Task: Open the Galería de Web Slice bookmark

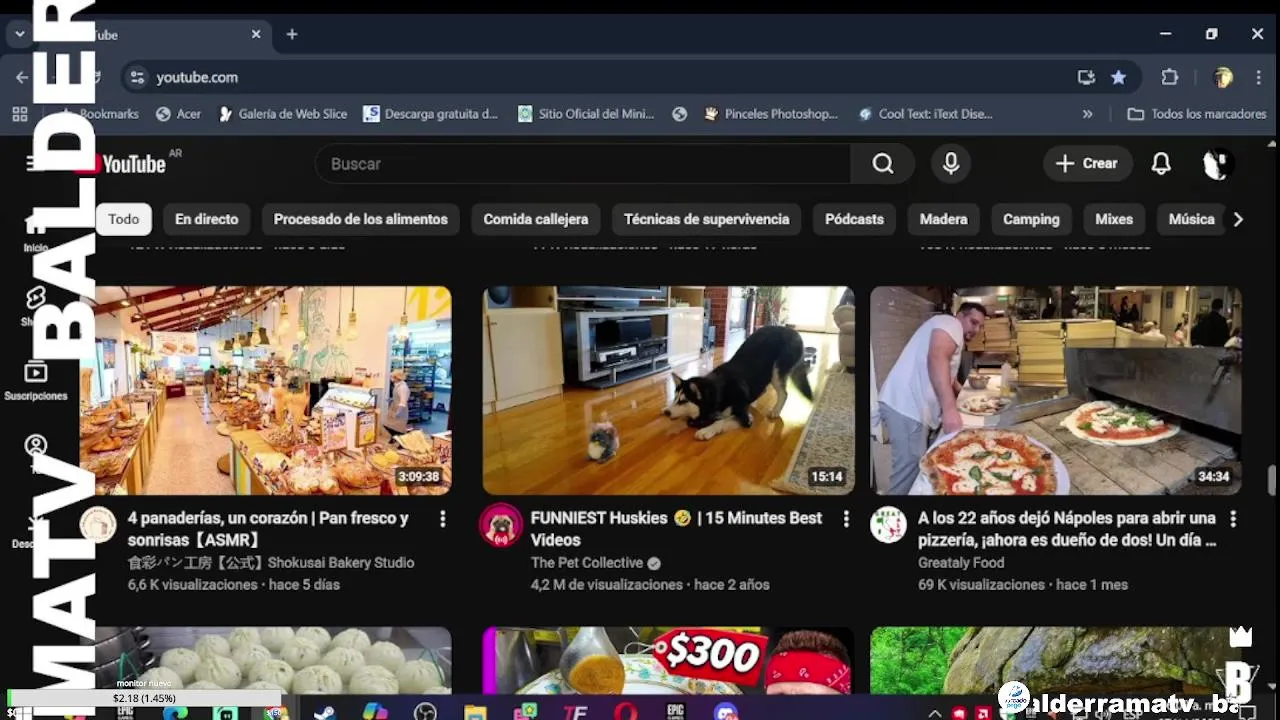Action: click(282, 114)
